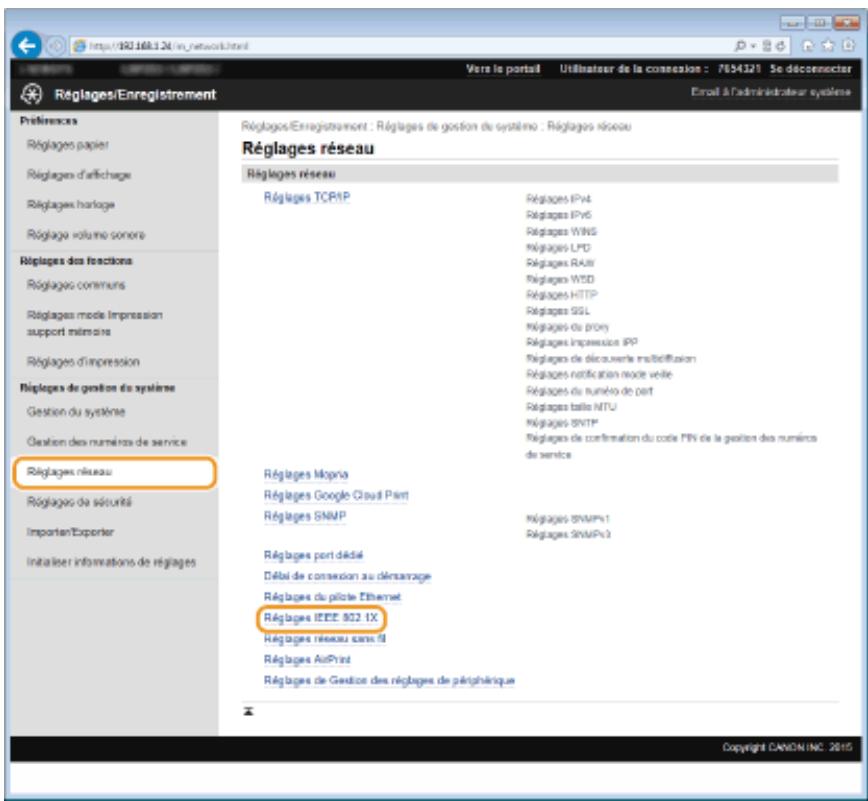
Task: Click the browser forward arrow button
Action: 55,46
